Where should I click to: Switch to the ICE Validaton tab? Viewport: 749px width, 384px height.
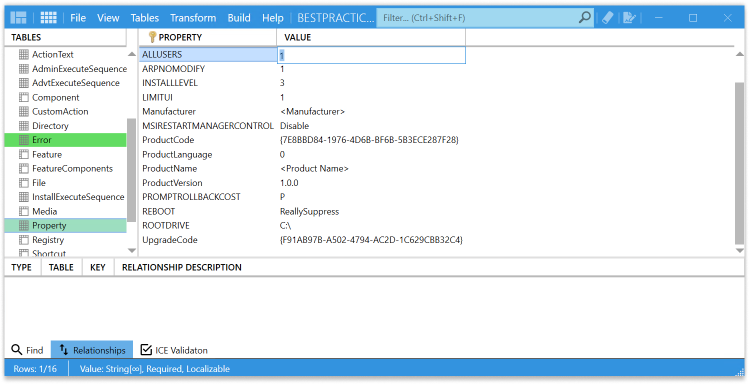(174, 350)
